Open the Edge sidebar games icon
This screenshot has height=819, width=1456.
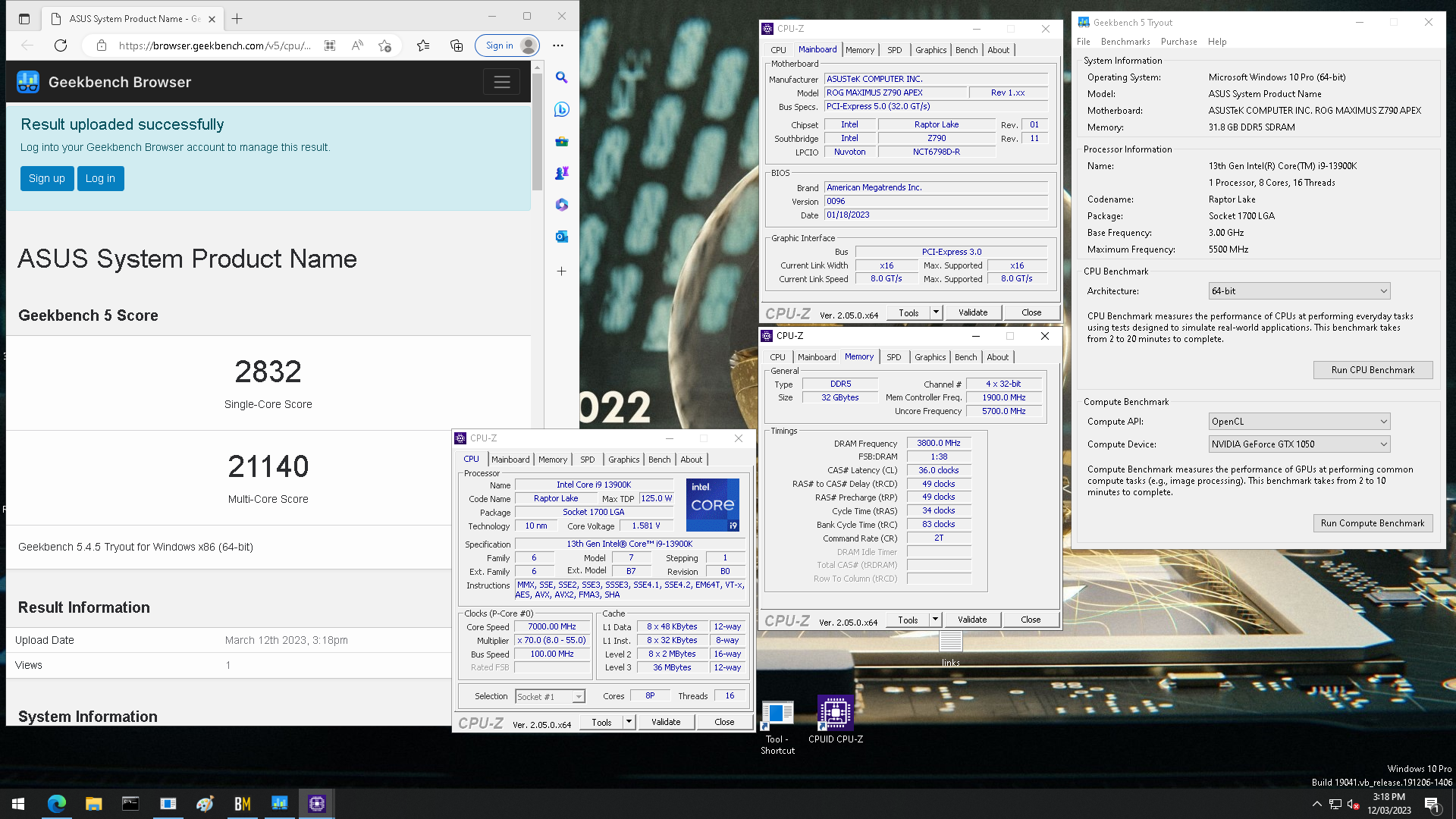561,173
